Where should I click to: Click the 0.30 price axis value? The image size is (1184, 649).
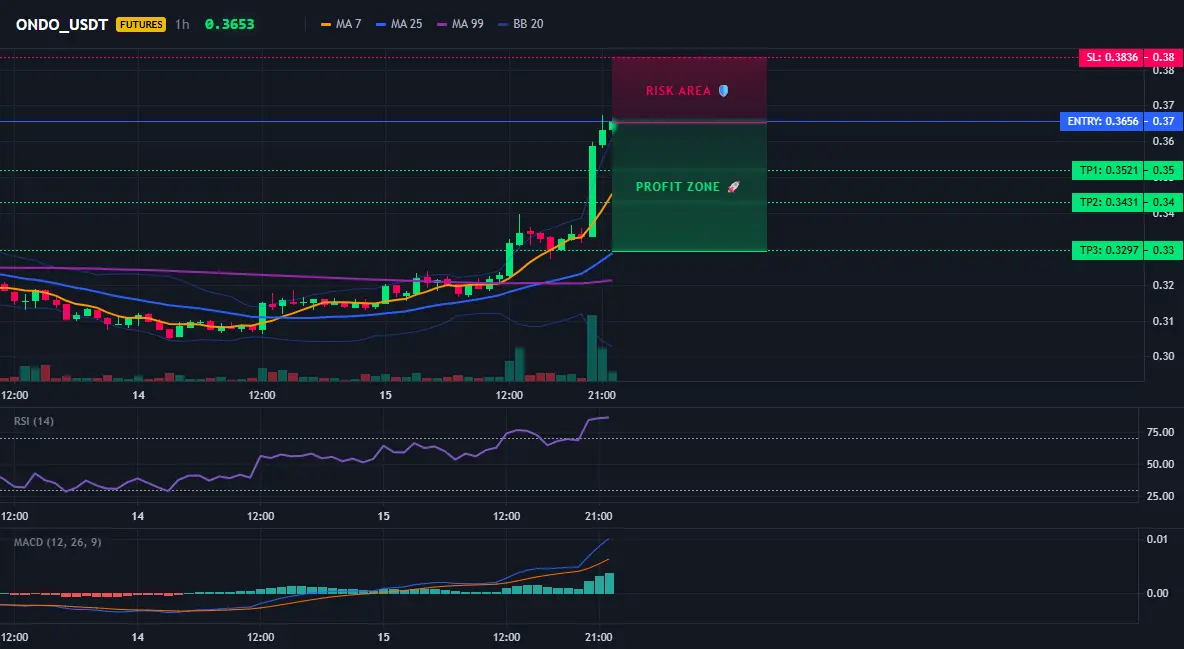1164,357
